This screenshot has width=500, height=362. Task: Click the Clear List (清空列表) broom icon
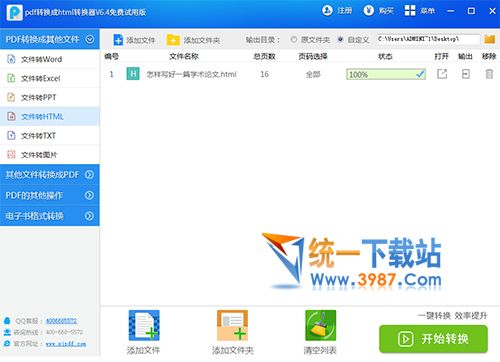point(321,325)
